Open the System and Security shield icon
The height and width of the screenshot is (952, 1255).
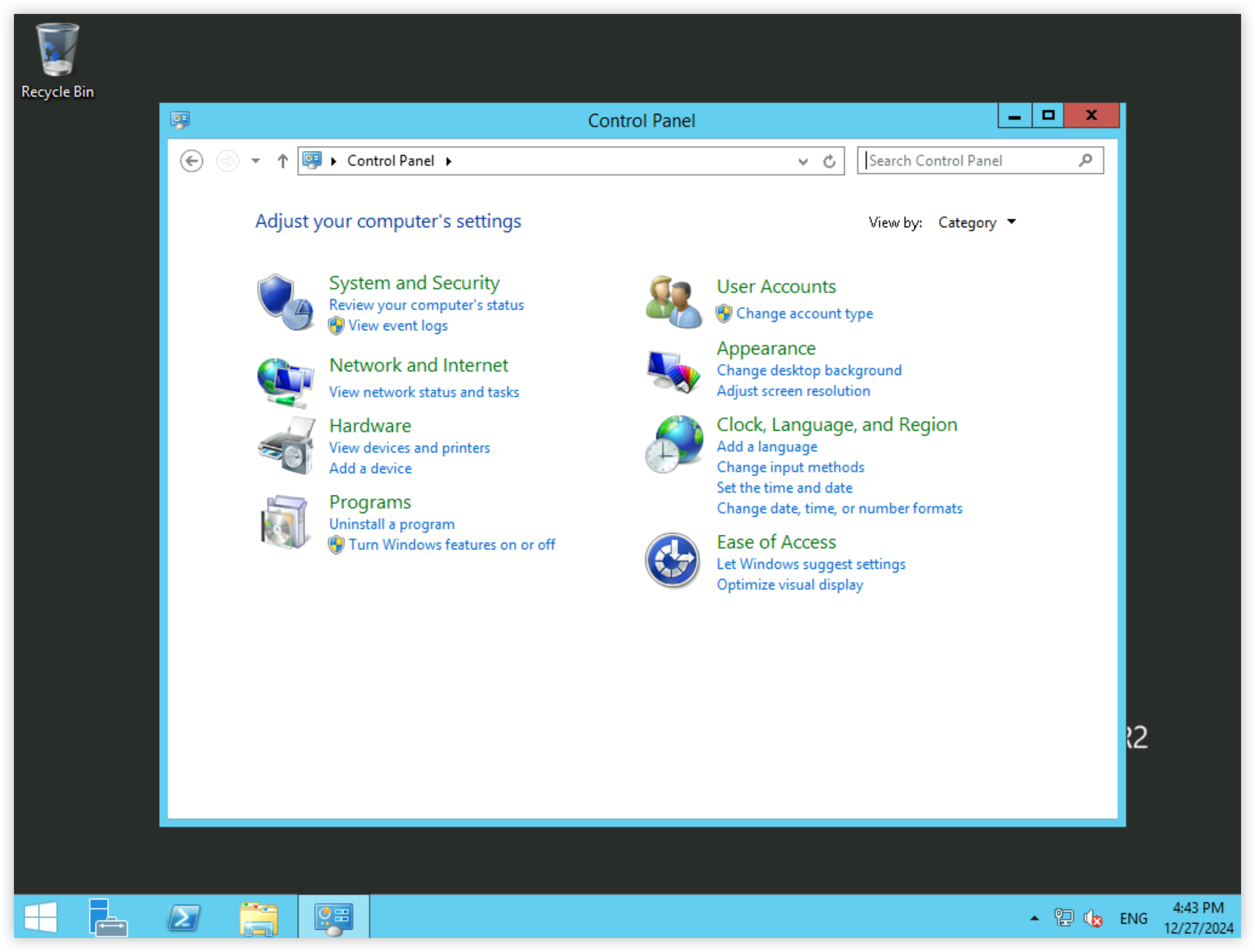click(x=285, y=302)
